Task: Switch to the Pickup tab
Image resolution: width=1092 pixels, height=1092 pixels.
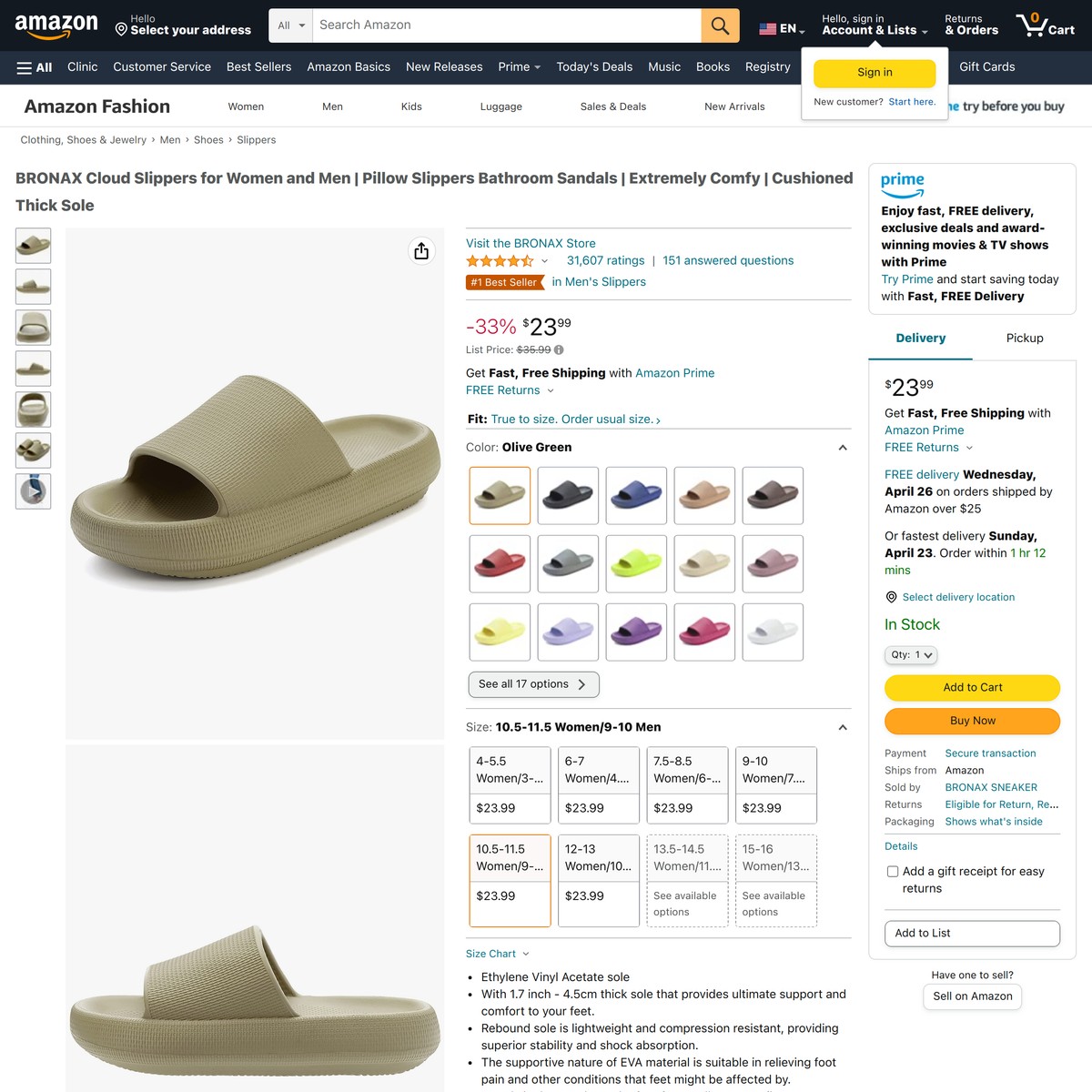Action: [x=1024, y=338]
